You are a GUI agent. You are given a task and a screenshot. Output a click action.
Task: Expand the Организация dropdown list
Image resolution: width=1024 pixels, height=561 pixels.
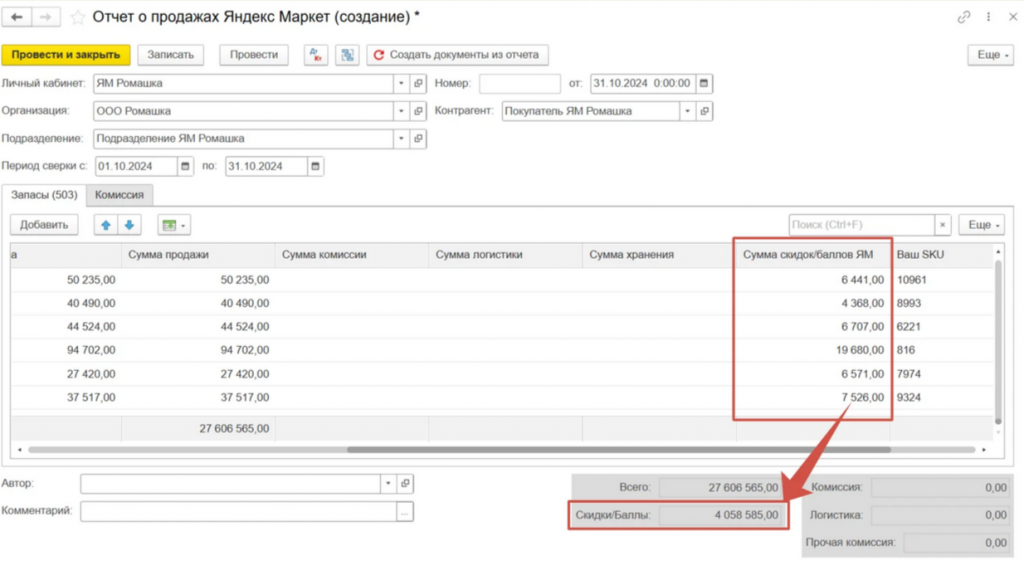coord(401,111)
